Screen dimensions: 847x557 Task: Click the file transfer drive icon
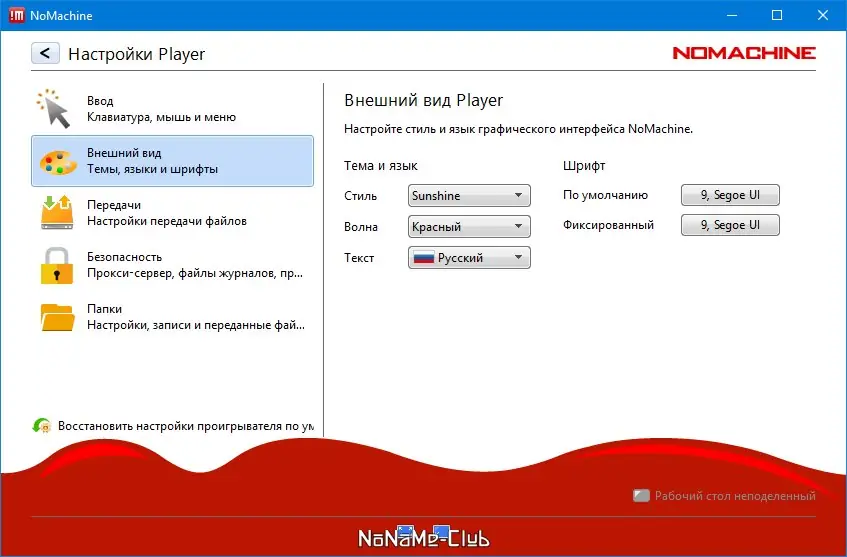coord(57,212)
